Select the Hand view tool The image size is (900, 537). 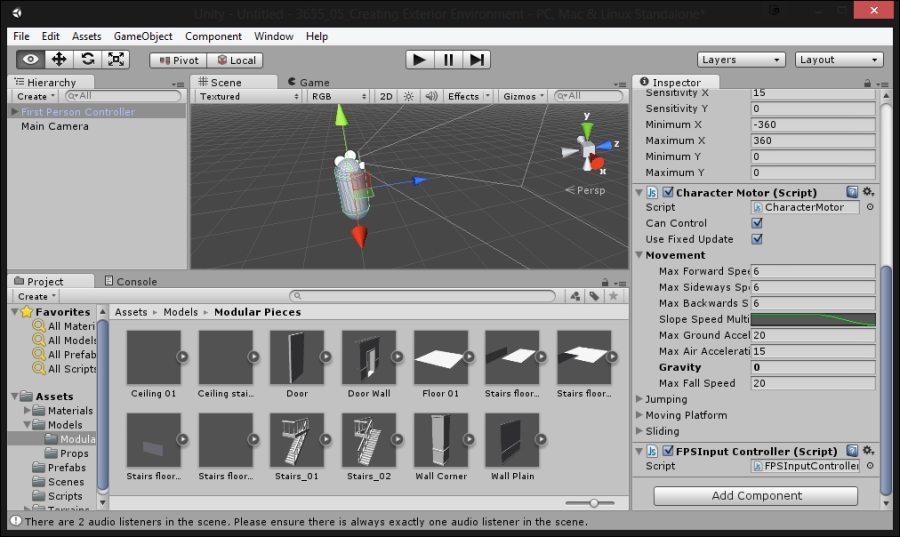pos(30,59)
